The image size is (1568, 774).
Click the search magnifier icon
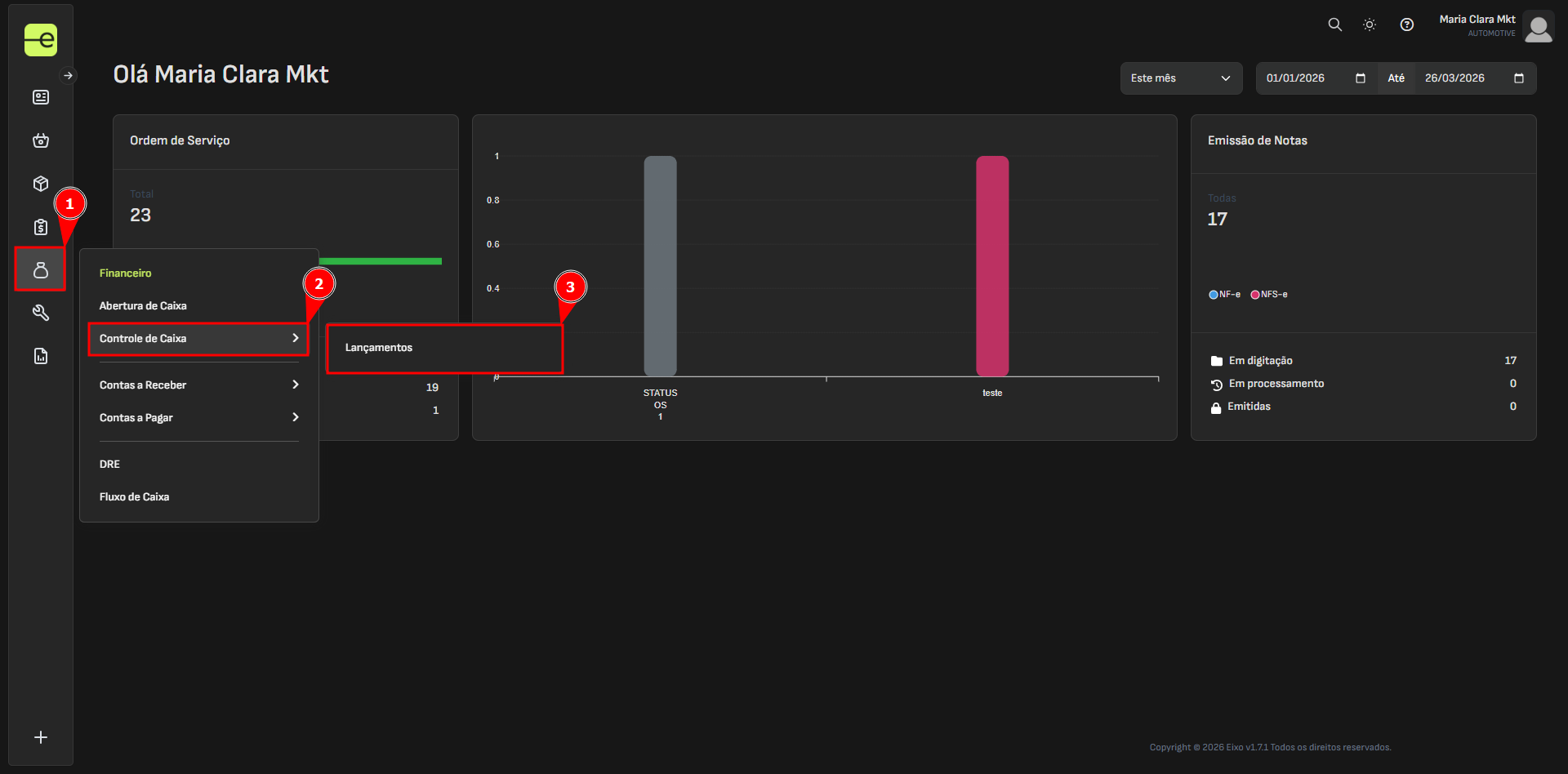point(1334,24)
